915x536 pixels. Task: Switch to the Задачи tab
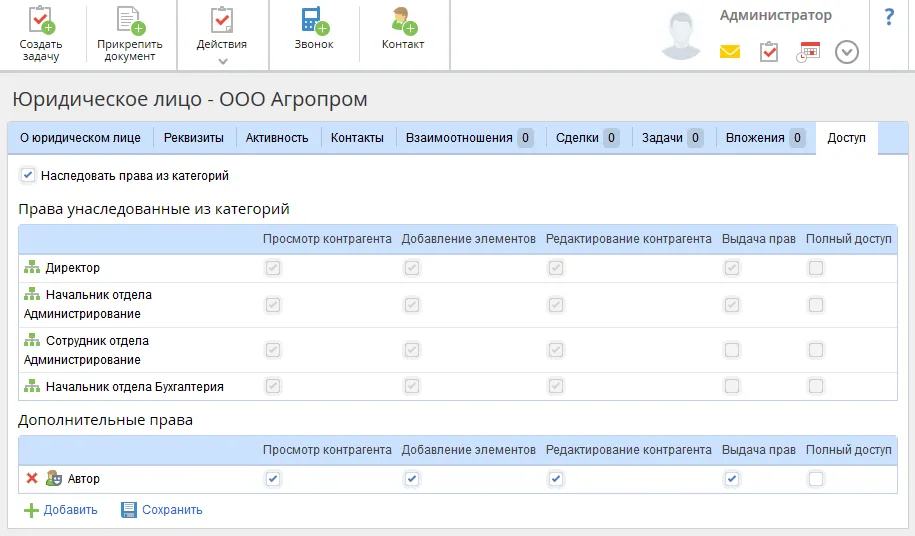[672, 138]
